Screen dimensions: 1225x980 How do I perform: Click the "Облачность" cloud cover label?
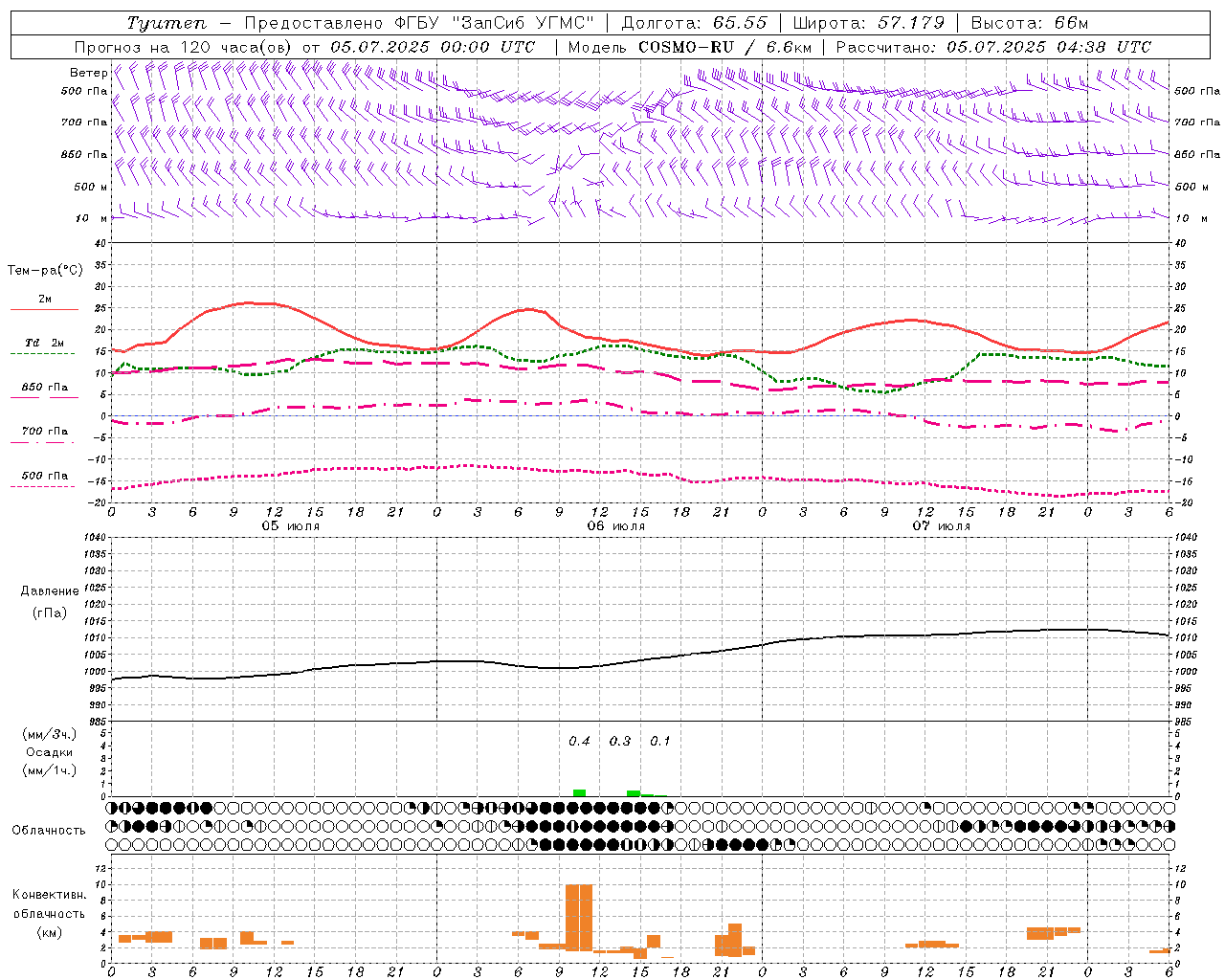pos(49,830)
